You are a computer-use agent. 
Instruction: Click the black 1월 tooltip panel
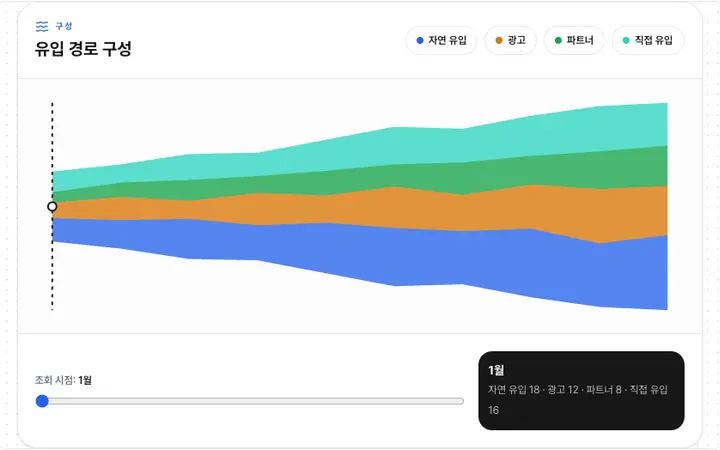click(x=581, y=391)
